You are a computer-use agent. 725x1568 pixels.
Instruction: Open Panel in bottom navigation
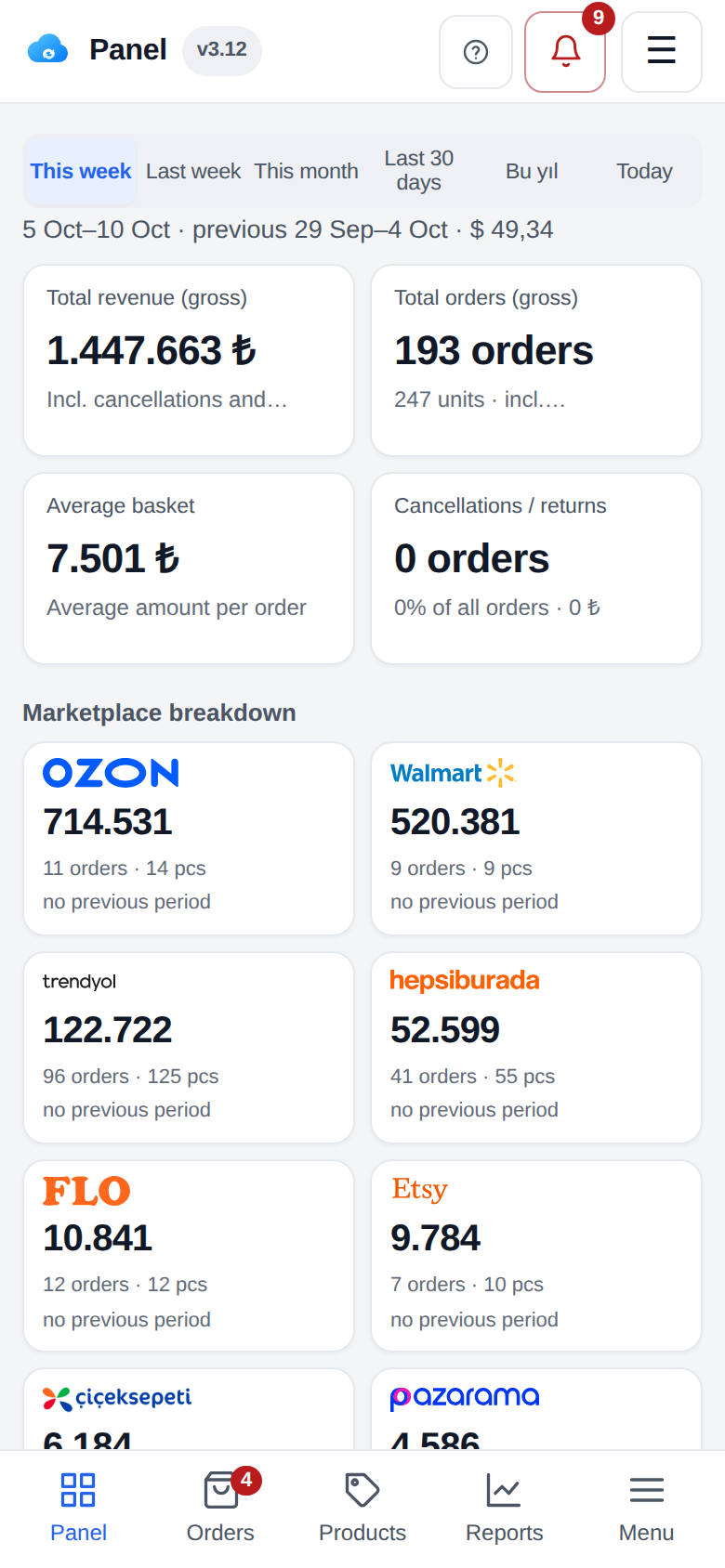tap(78, 1509)
